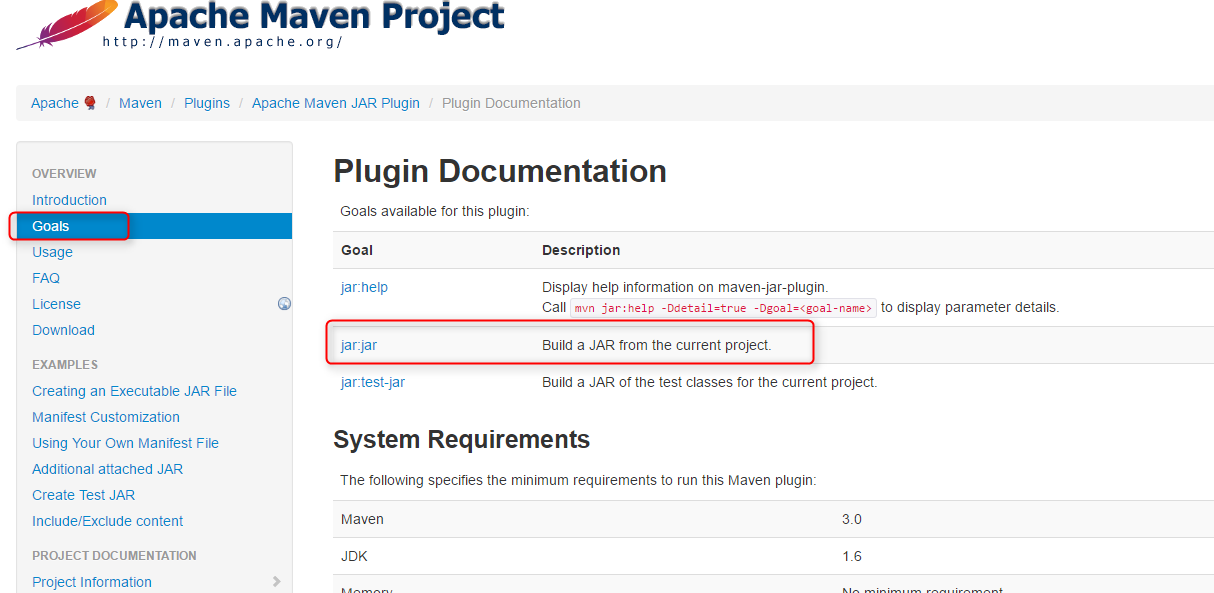Open the Include/Exclude content example
The image size is (1214, 593).
(x=107, y=521)
